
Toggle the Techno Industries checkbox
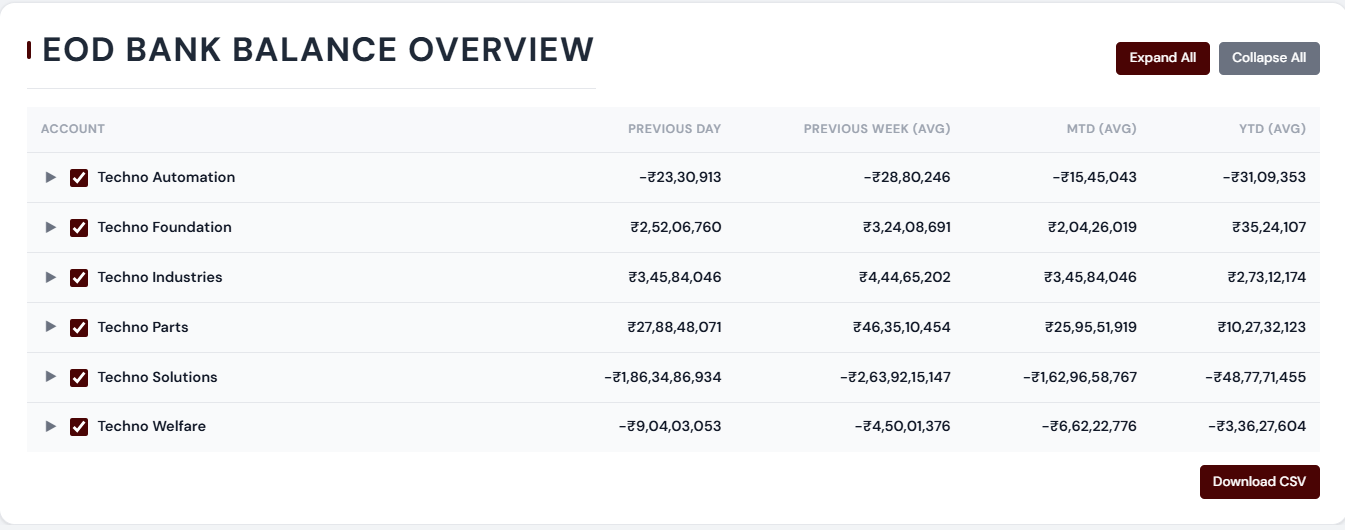[79, 278]
